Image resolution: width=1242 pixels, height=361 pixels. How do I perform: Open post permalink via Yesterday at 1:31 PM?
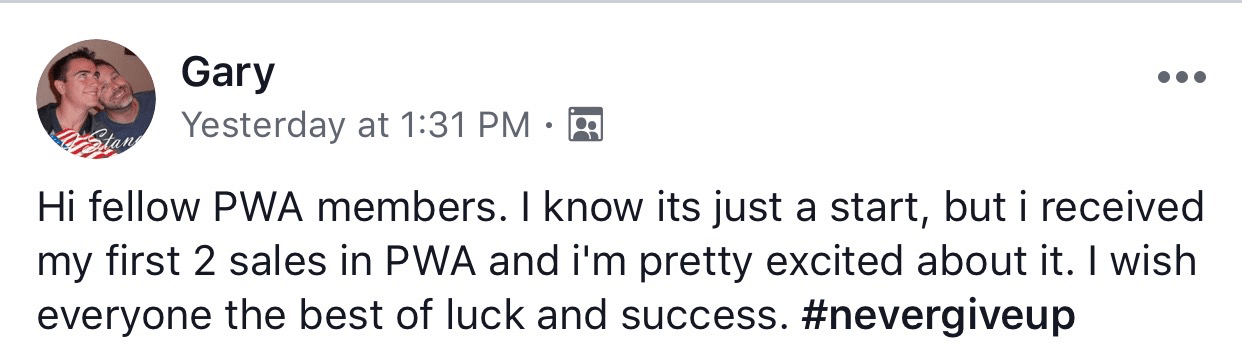click(355, 125)
